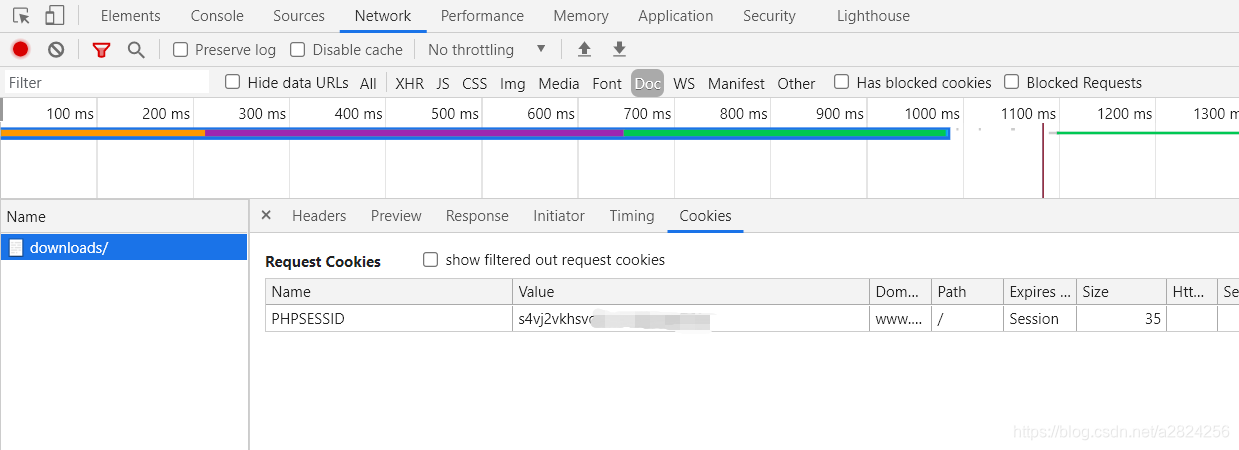Click the purple segment of the timeline bar
Image resolution: width=1239 pixels, height=450 pixels.
(414, 132)
